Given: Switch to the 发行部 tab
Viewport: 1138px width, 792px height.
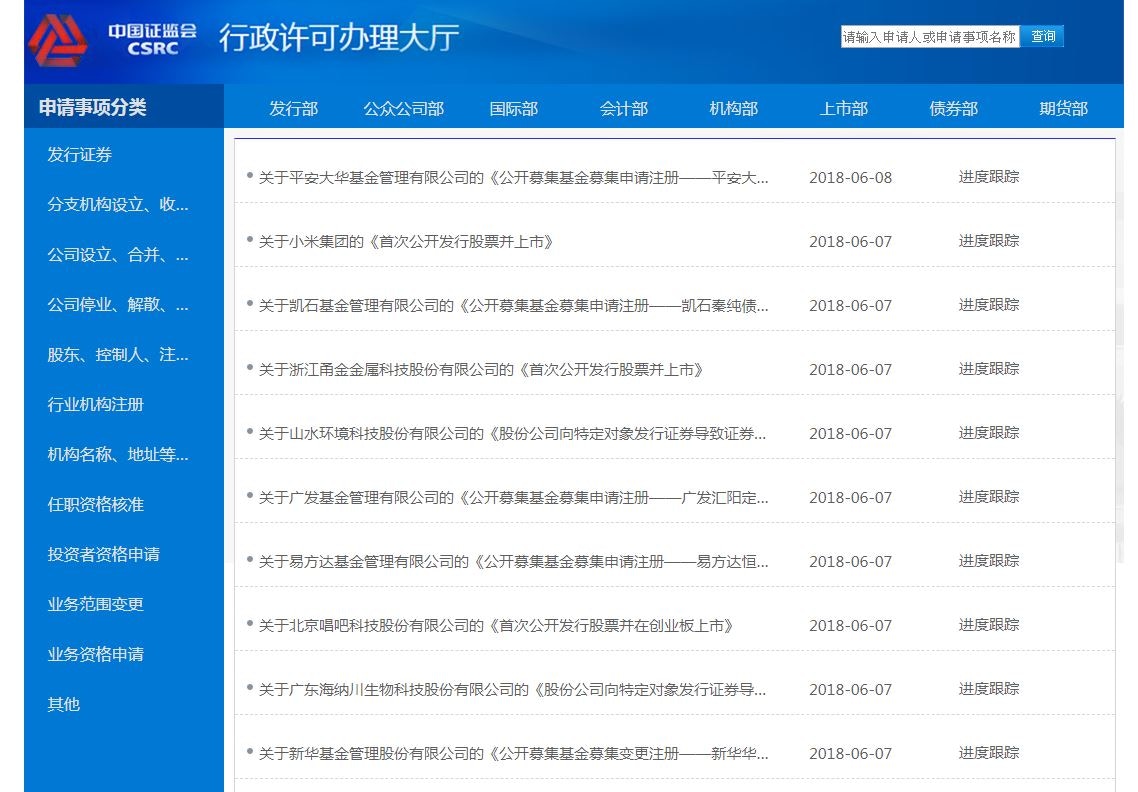Looking at the screenshot, I should (x=292, y=108).
